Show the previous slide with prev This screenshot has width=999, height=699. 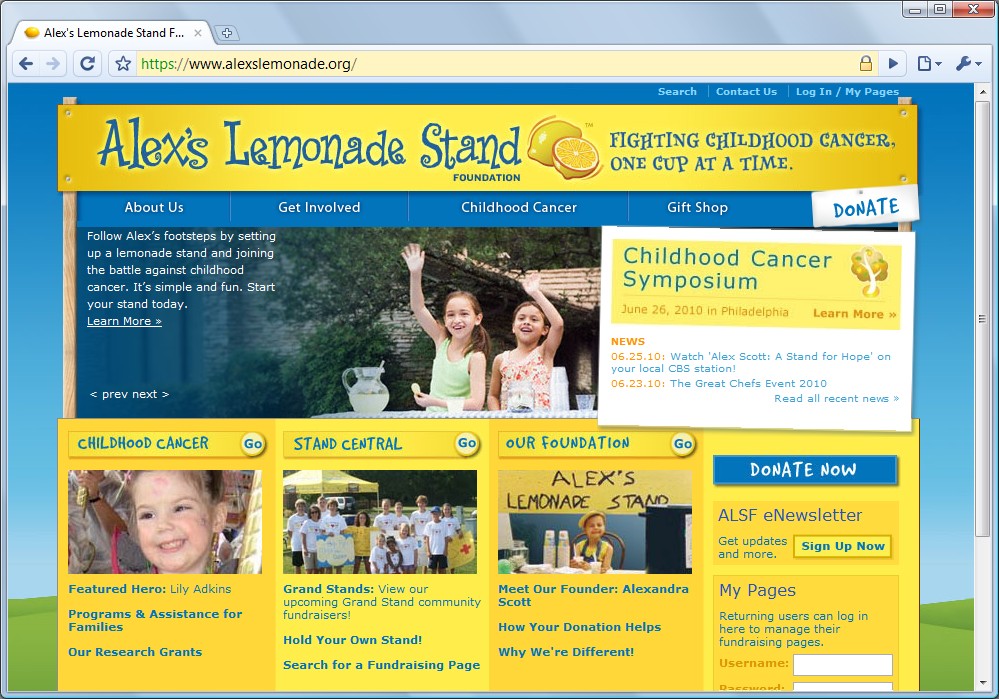pyautogui.click(x=110, y=394)
